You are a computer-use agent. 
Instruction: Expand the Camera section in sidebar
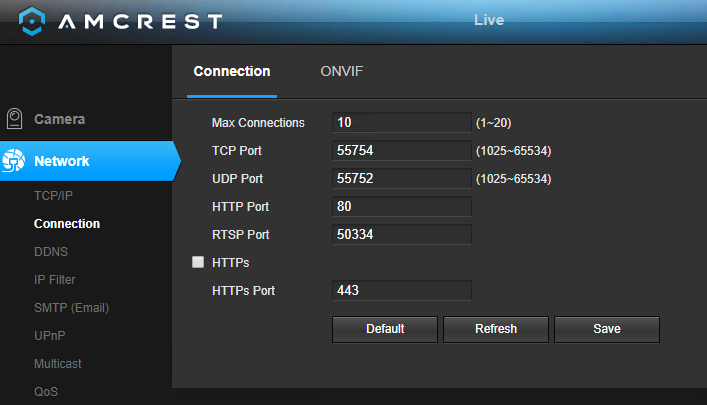60,119
